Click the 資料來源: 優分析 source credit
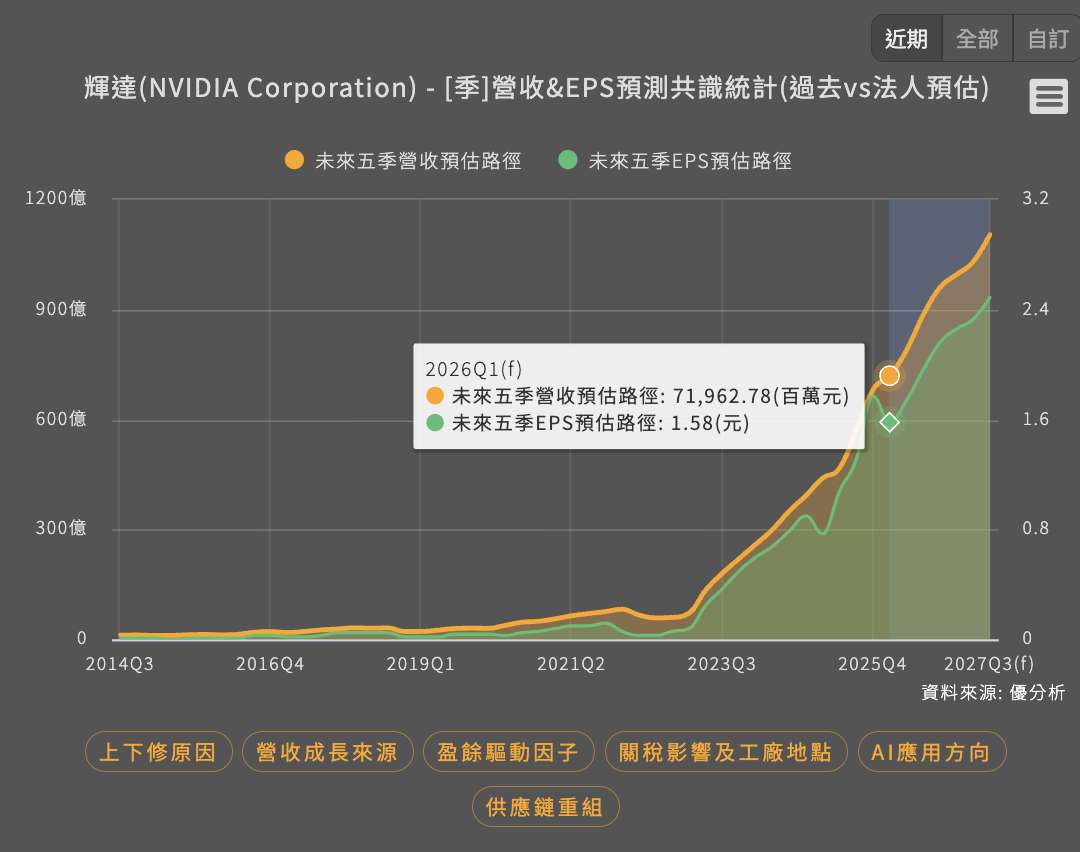The width and height of the screenshot is (1080, 852). coord(992,692)
